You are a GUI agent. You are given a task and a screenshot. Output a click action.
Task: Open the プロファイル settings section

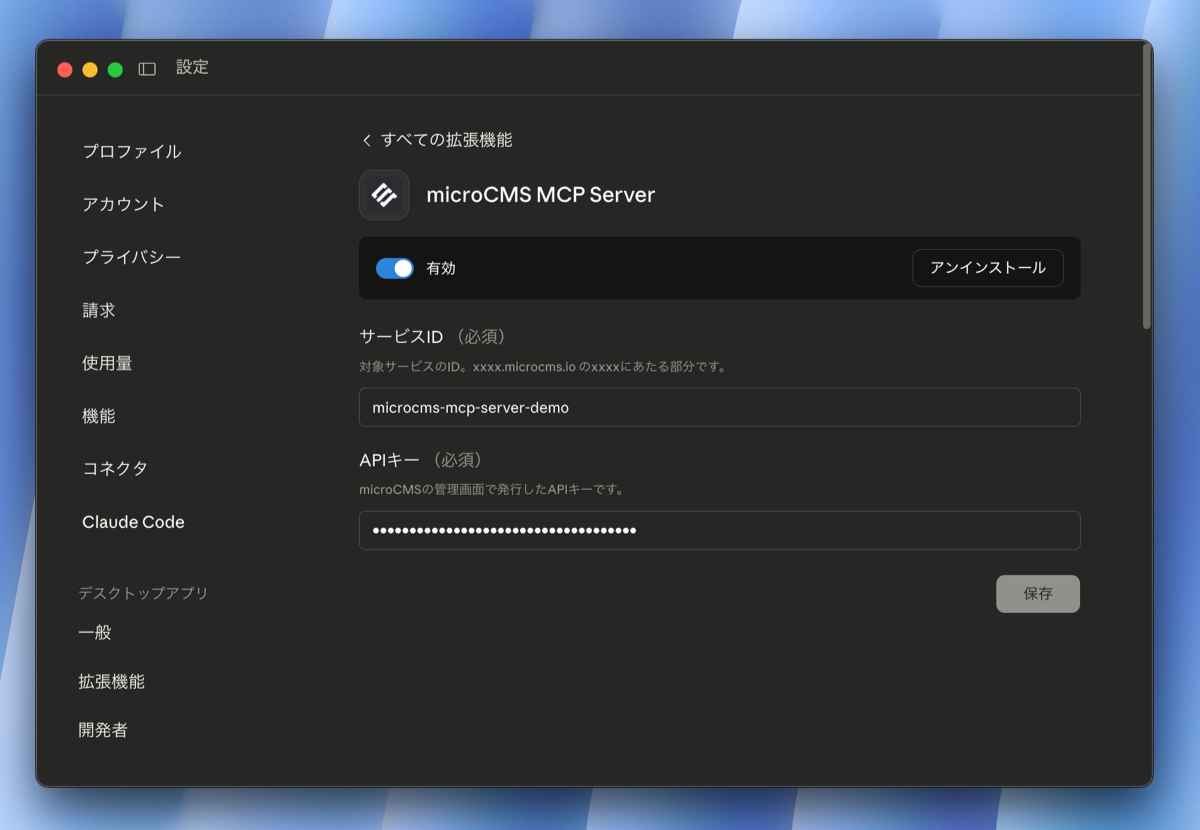[x=132, y=152]
